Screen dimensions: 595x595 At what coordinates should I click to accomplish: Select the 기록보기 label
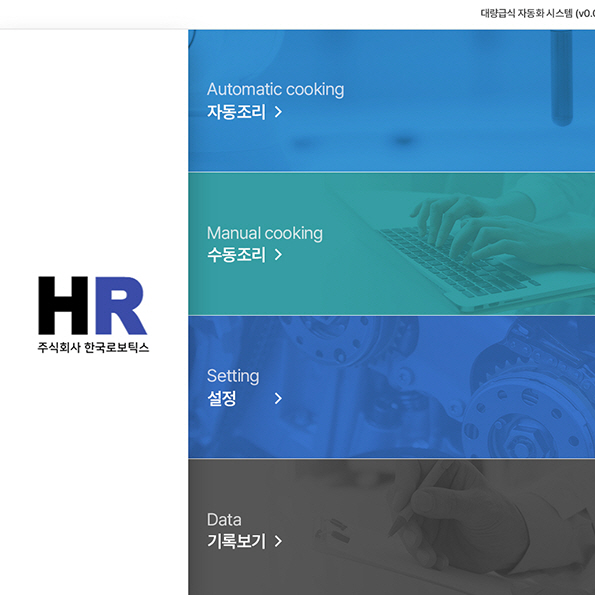click(236, 541)
